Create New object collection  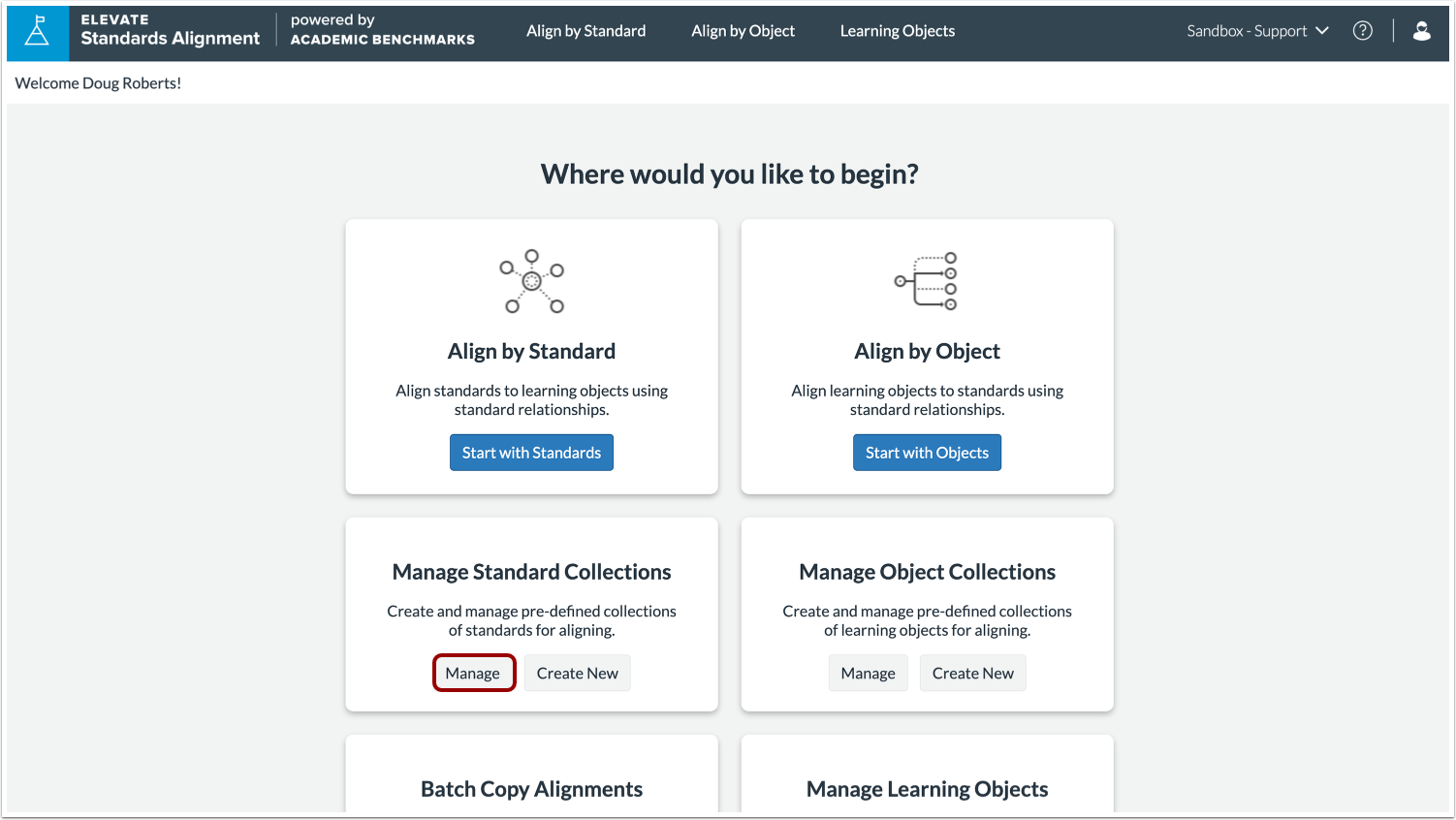coord(972,673)
